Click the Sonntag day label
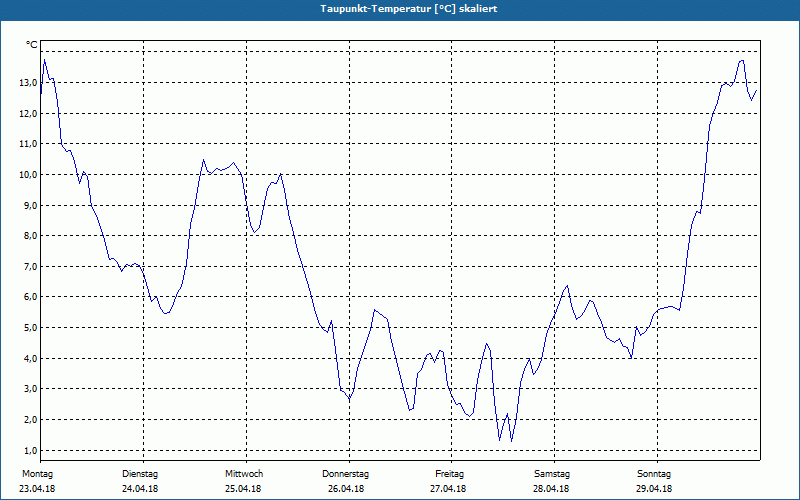This screenshot has height=500, width=800. (654, 474)
